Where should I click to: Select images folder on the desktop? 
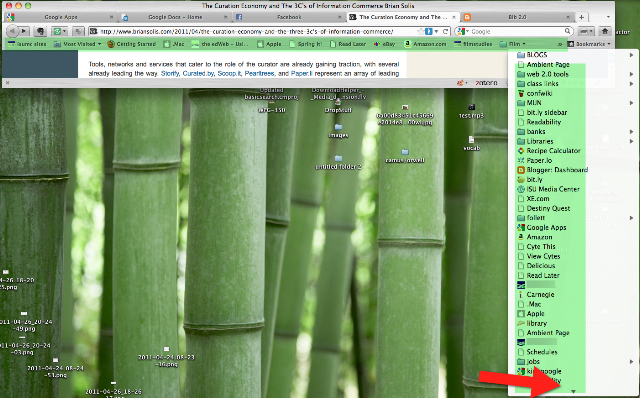tap(338, 131)
